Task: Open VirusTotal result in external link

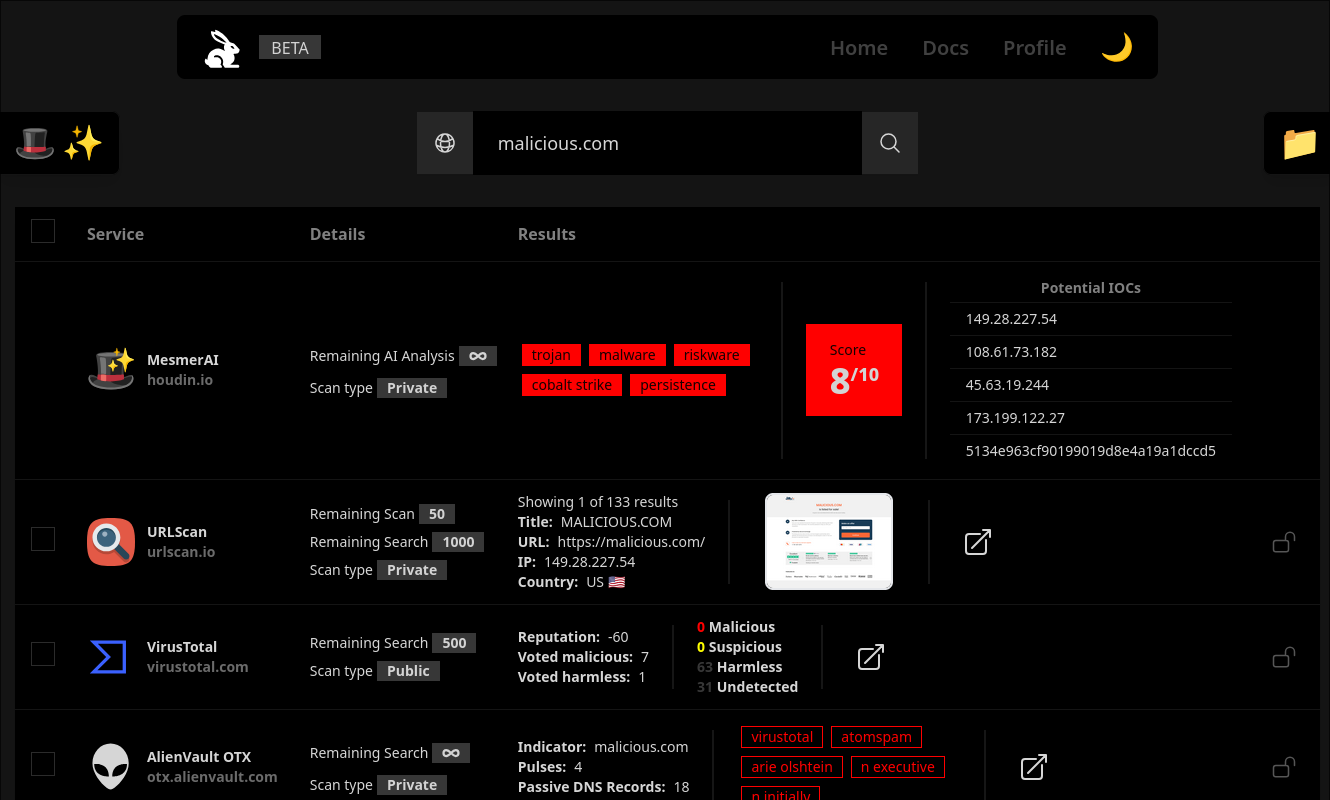Action: pos(871,657)
